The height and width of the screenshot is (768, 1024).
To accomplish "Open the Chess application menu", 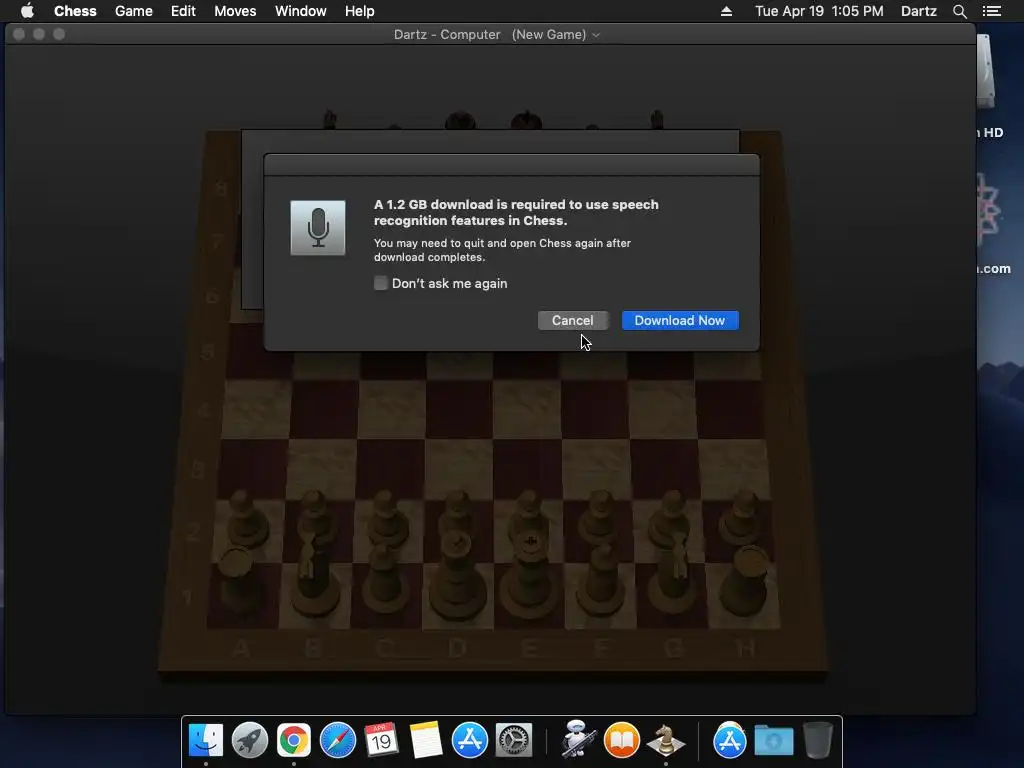I will 75,11.
